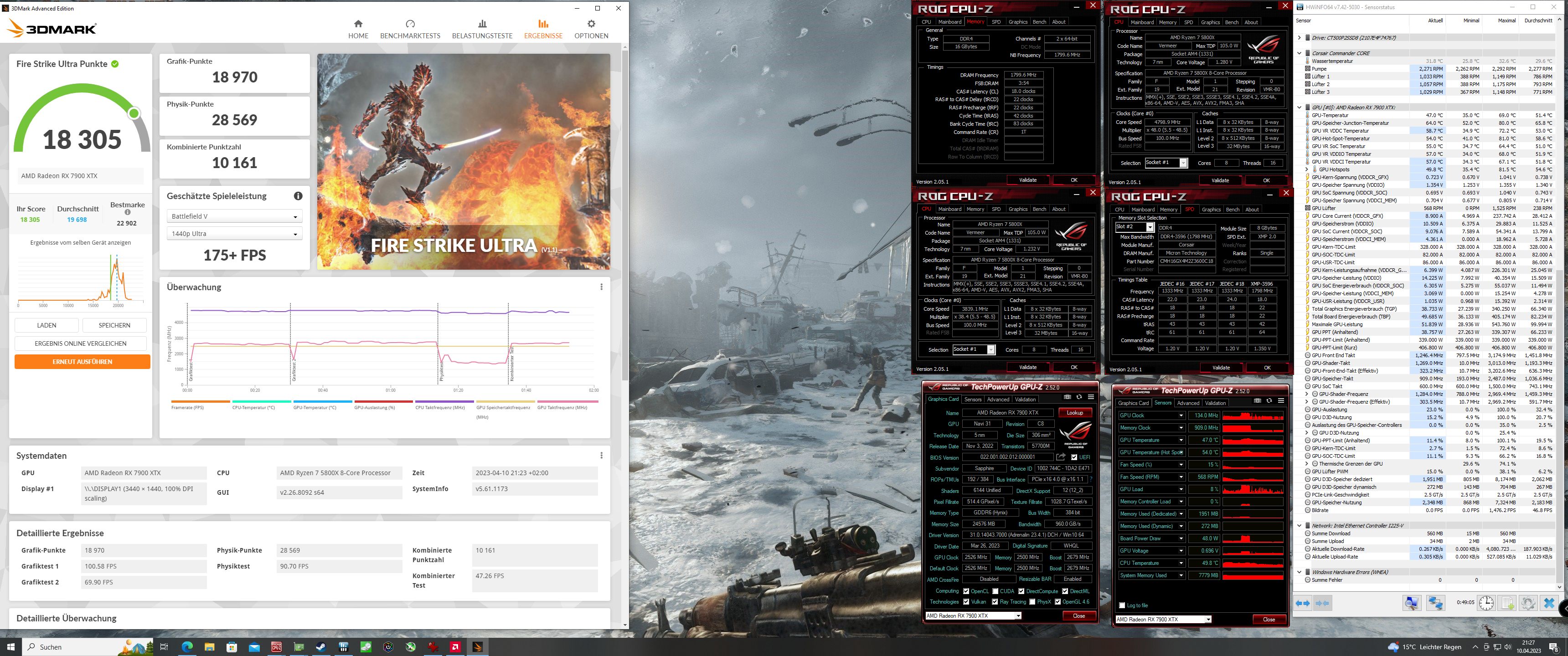Open Systemdaten three-dot menu
Image resolution: width=1568 pixels, height=656 pixels.
pyautogui.click(x=601, y=455)
